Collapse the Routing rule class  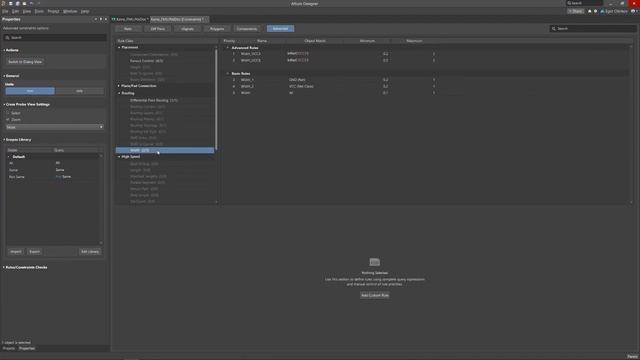[x=119, y=93]
